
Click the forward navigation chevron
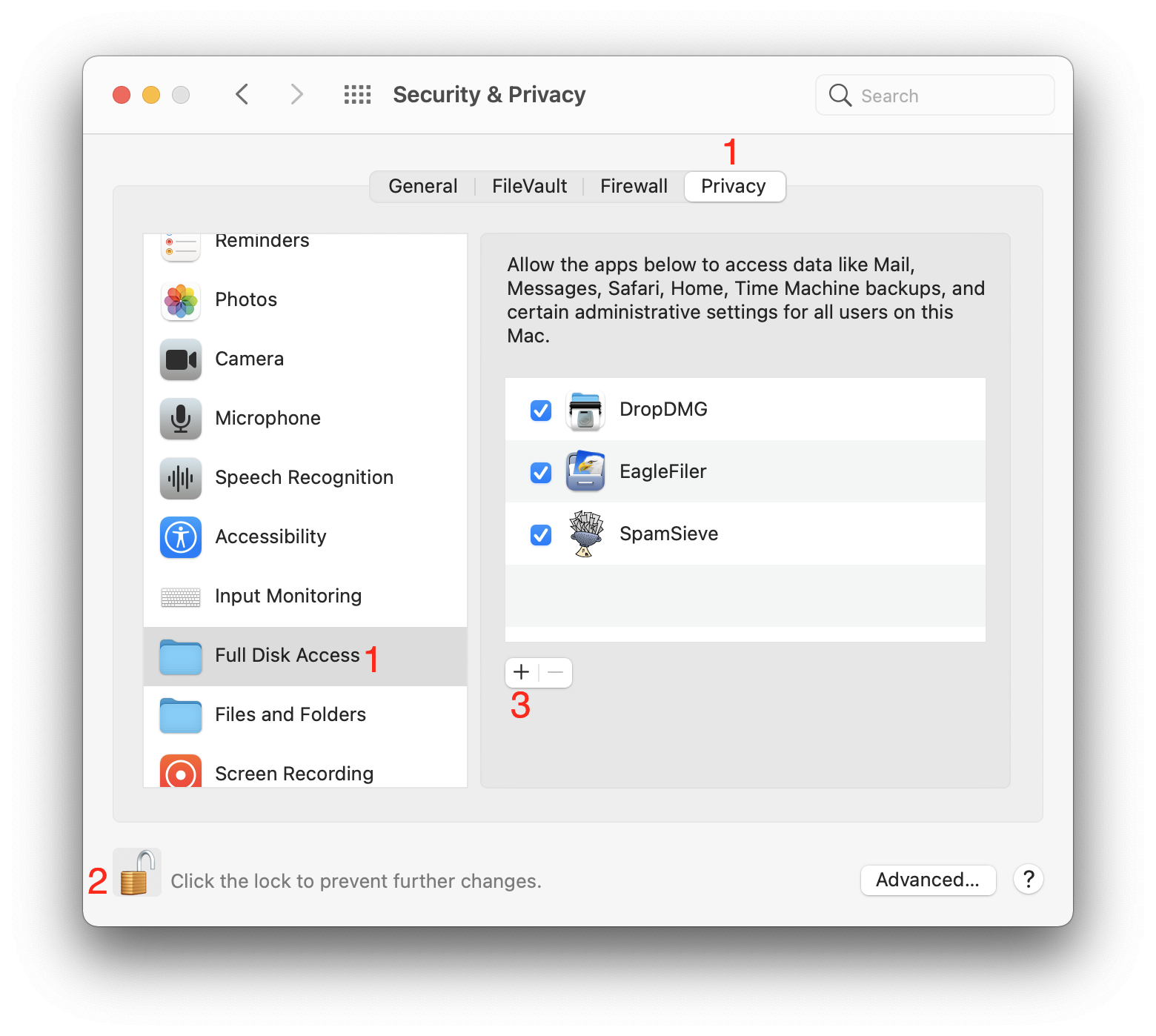coord(296,94)
